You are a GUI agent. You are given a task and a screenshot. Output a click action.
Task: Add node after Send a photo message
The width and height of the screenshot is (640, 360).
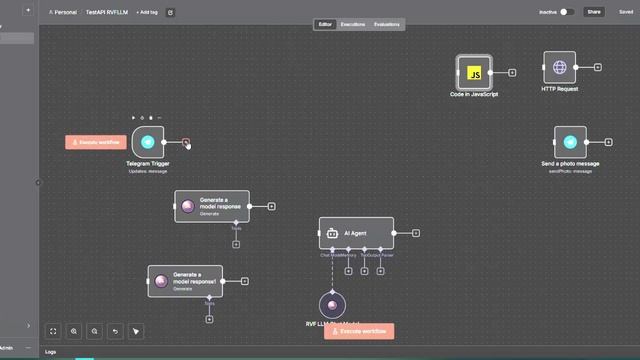(x=608, y=142)
